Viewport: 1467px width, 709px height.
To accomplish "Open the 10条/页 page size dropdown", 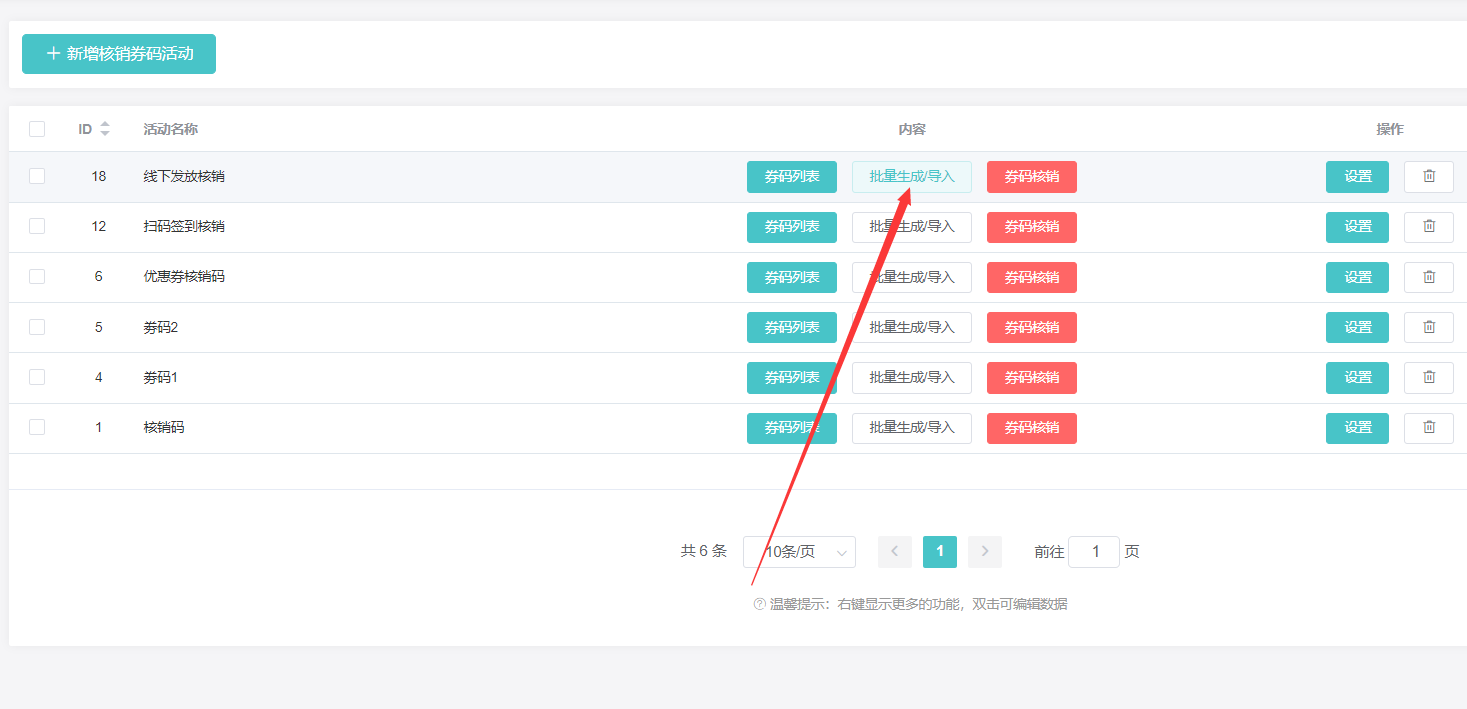I will point(799,552).
